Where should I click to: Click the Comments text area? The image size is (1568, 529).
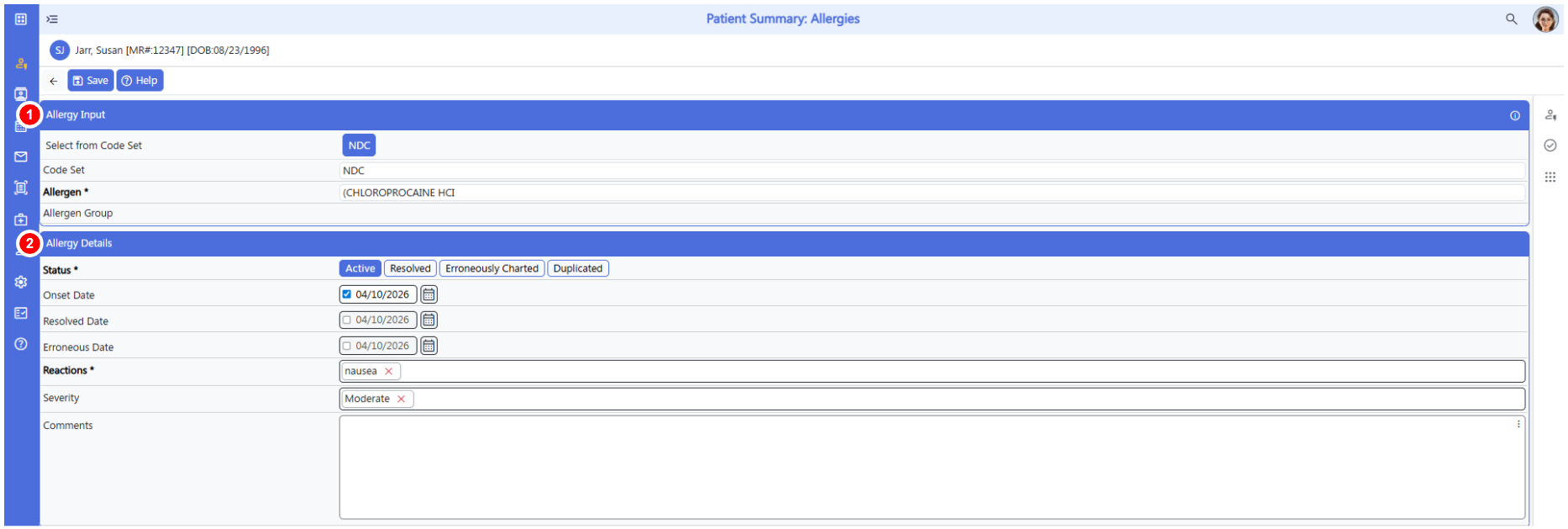pos(932,468)
